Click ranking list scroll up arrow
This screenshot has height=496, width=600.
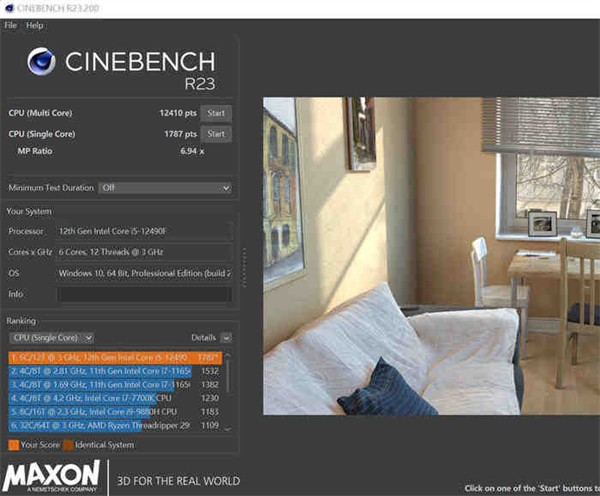228,355
